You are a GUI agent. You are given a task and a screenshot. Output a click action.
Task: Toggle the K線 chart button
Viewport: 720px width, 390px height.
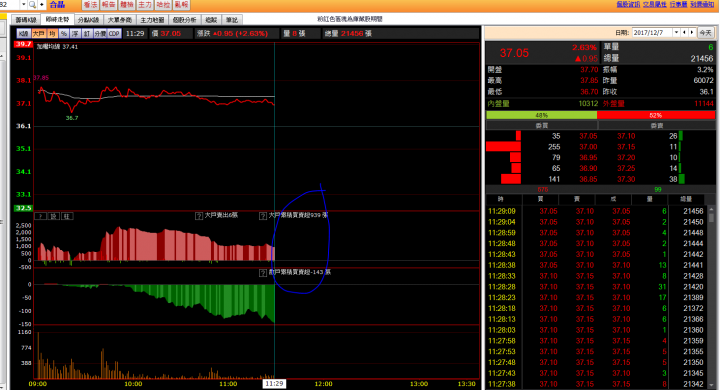[23, 34]
